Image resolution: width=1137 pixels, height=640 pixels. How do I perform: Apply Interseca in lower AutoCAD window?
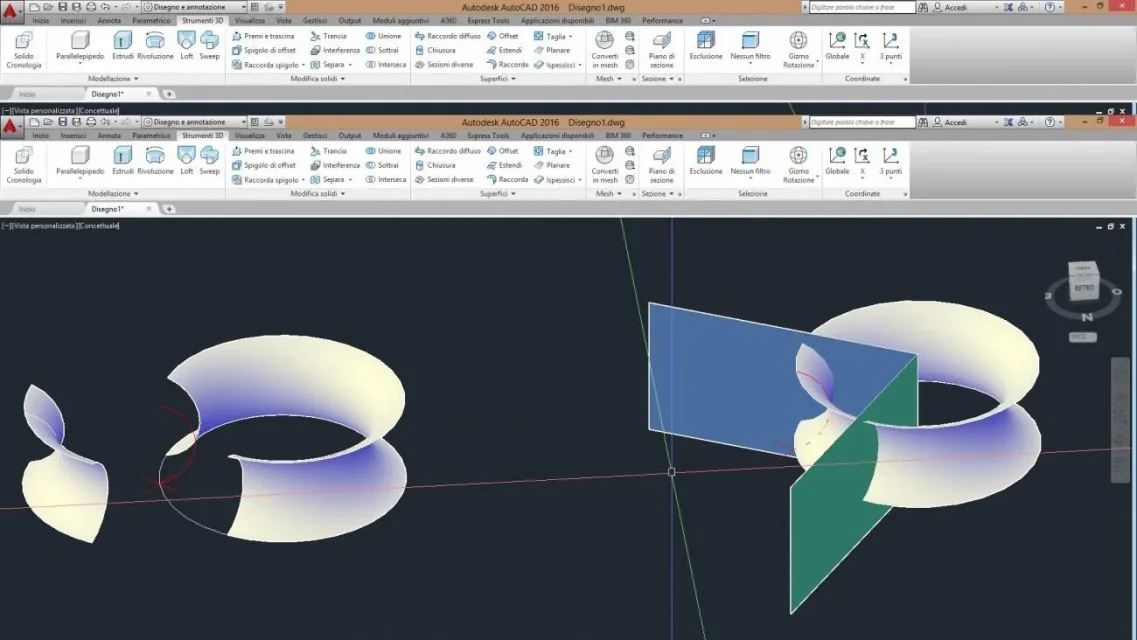point(386,180)
